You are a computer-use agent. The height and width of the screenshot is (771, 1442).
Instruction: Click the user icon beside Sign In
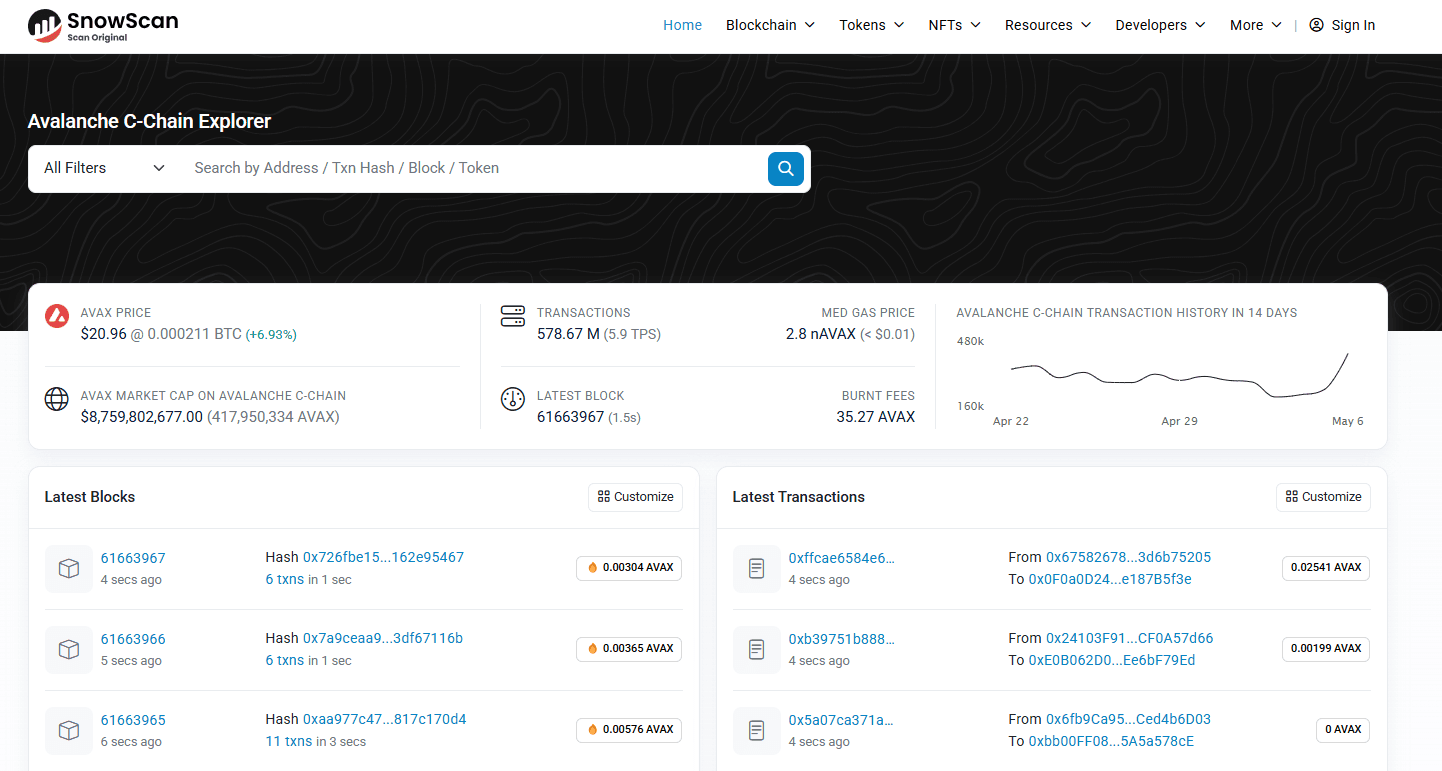(x=1316, y=25)
